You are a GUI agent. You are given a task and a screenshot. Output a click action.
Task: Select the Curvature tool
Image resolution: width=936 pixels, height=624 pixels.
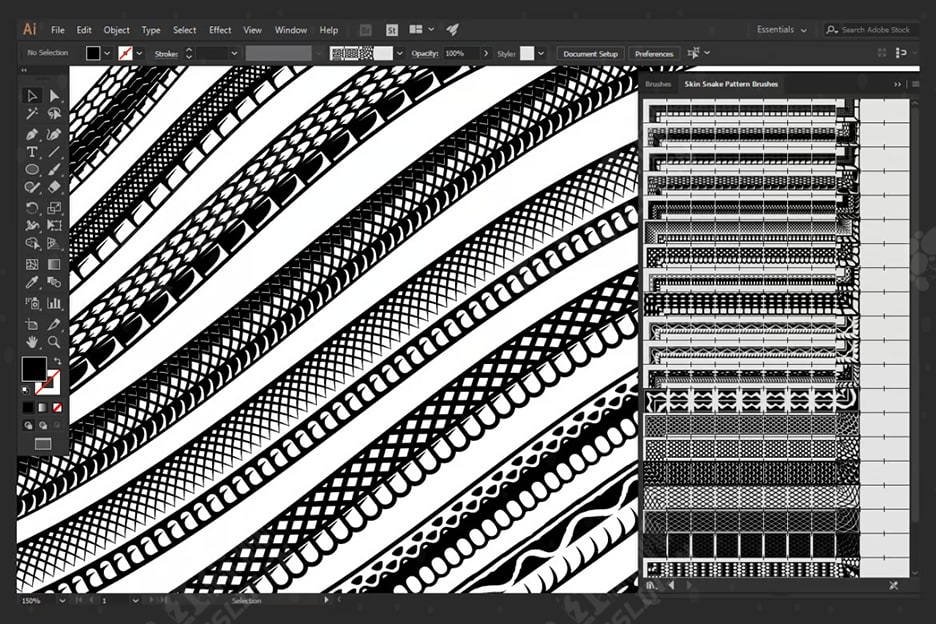[54, 134]
